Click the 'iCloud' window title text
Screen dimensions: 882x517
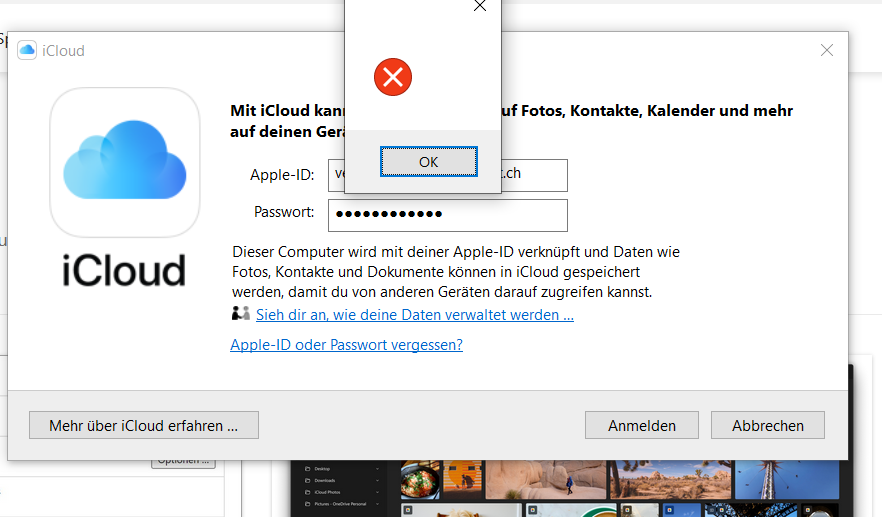[x=63, y=51]
